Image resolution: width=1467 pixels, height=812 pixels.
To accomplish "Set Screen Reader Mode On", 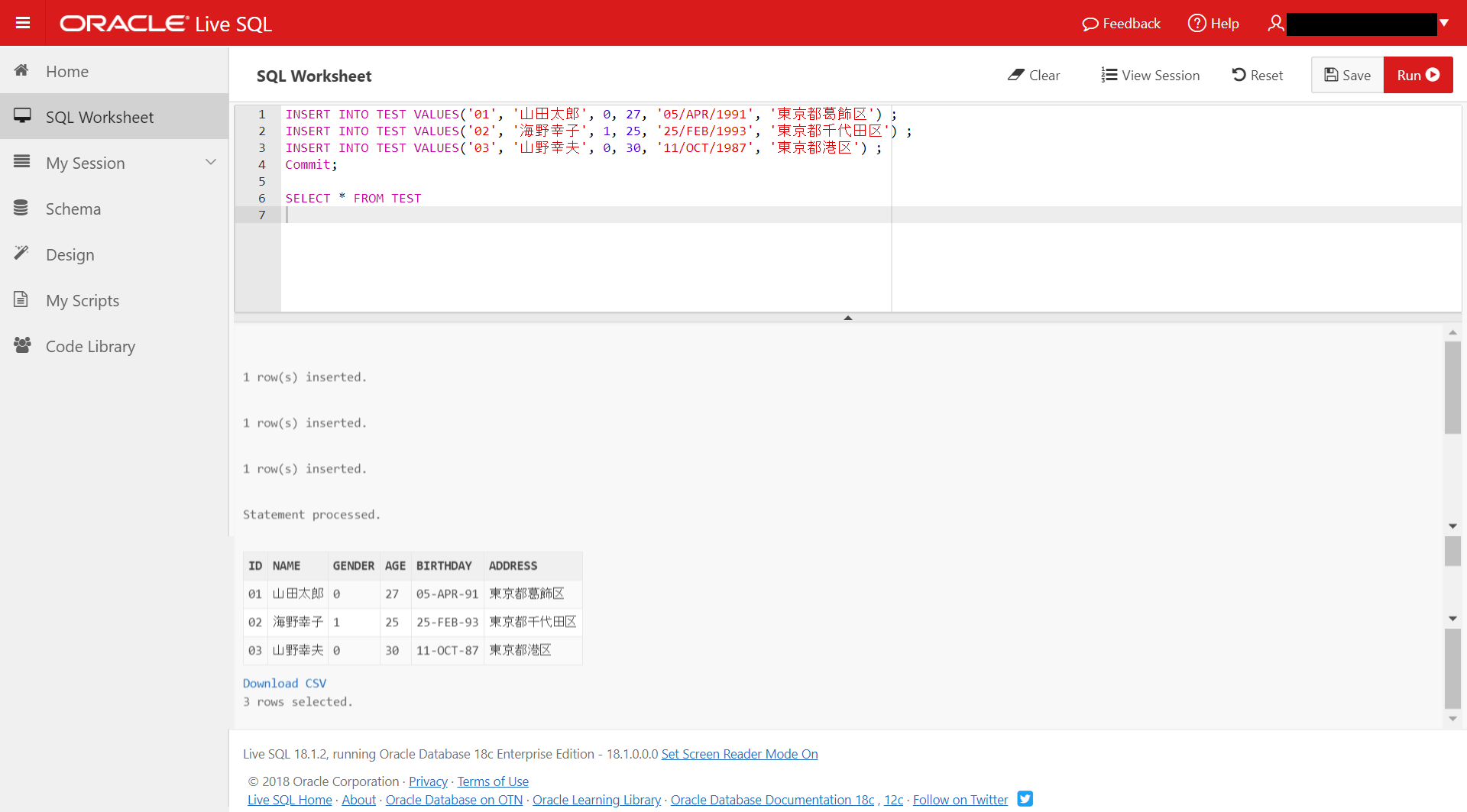I will [739, 754].
